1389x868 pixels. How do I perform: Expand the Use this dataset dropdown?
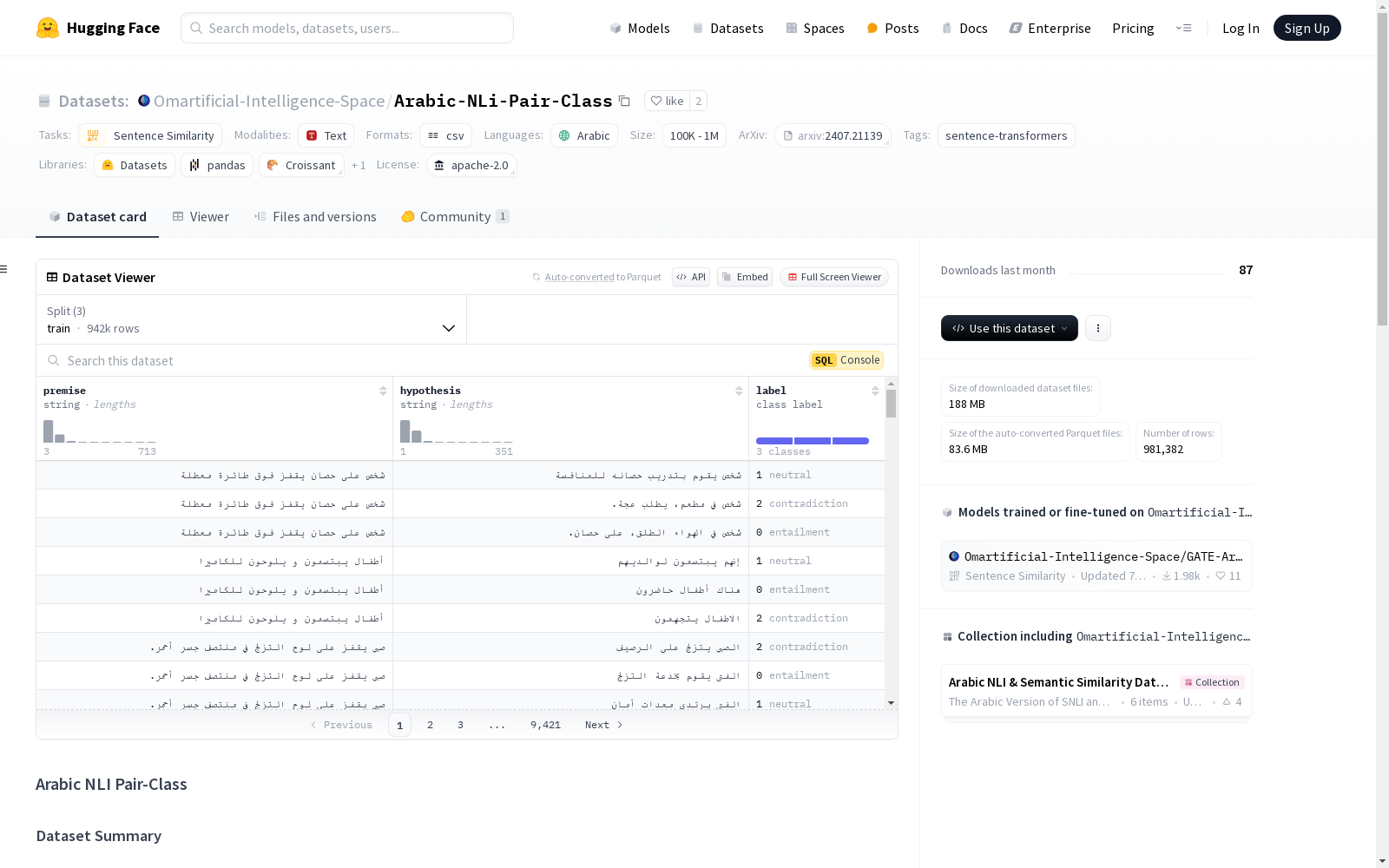click(x=1010, y=328)
